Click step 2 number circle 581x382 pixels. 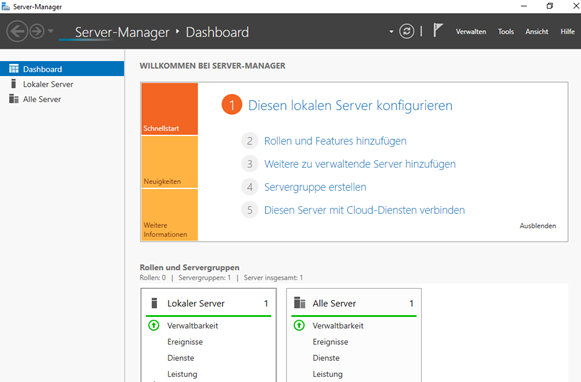pyautogui.click(x=250, y=141)
